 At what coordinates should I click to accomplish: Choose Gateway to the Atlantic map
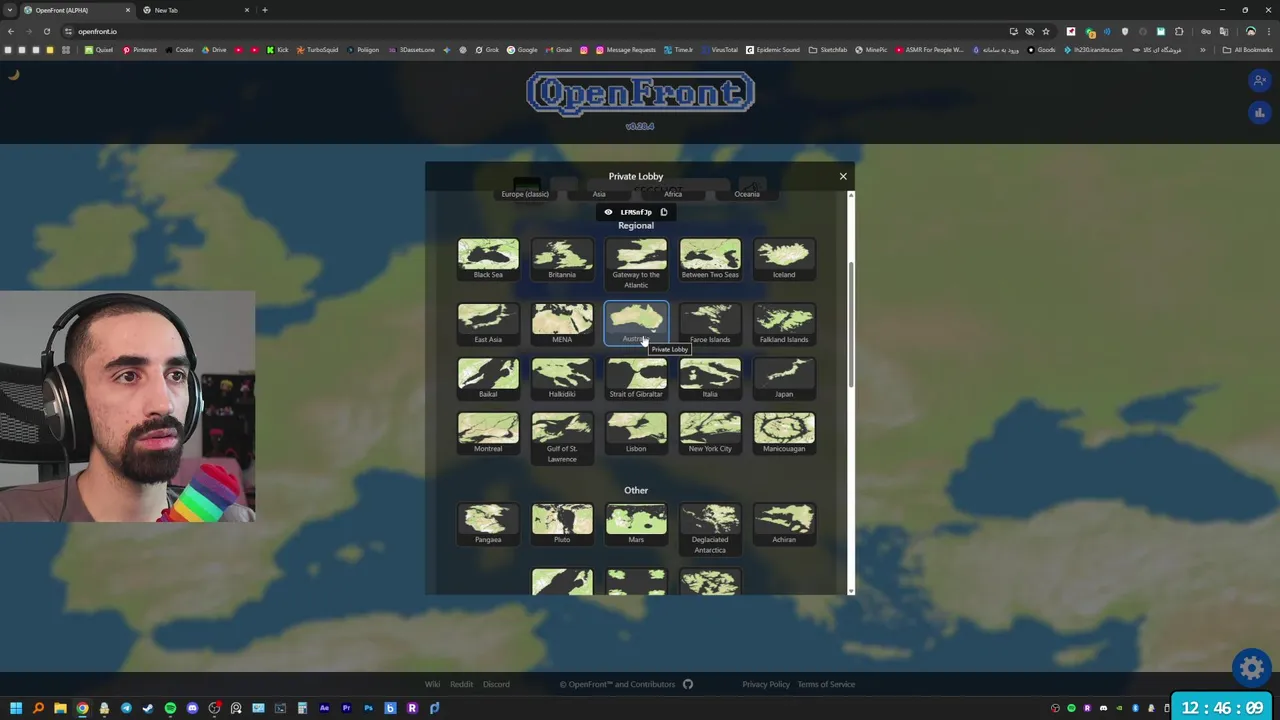636,264
